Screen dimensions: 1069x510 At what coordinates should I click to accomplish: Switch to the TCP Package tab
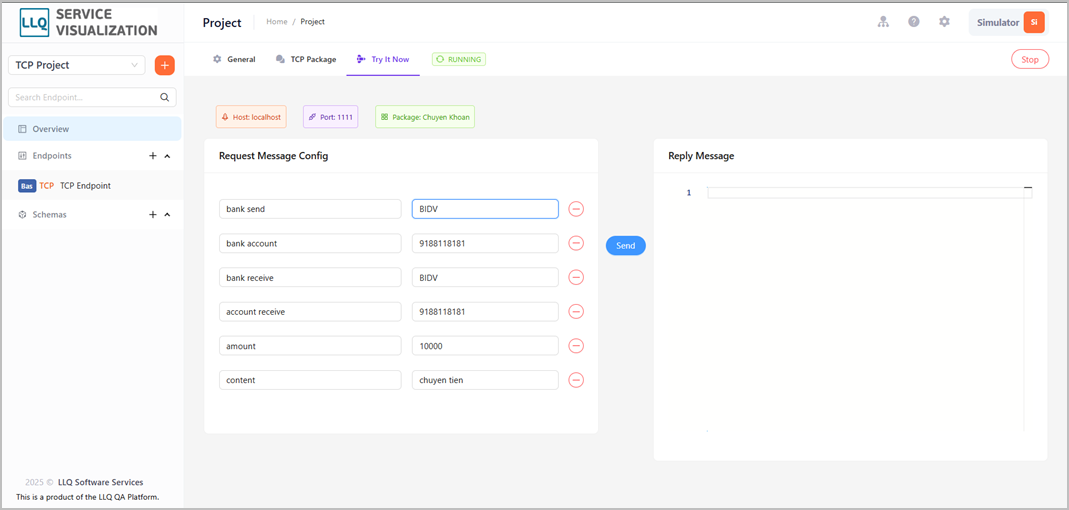[306, 59]
